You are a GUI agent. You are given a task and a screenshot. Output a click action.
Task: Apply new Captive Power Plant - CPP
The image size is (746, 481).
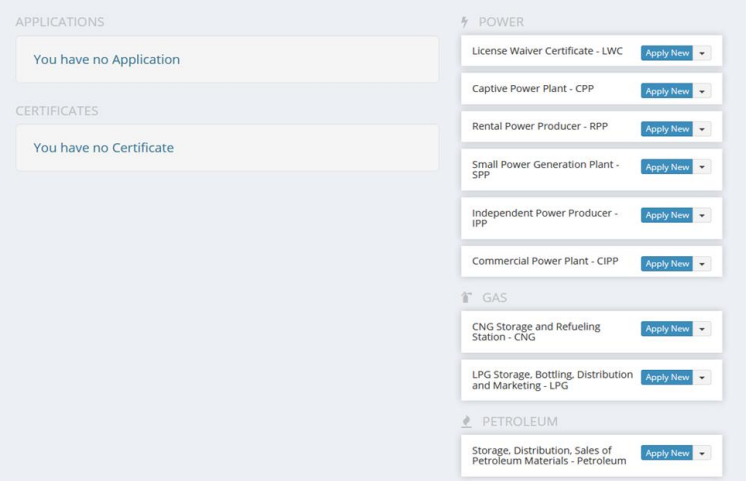[667, 91]
